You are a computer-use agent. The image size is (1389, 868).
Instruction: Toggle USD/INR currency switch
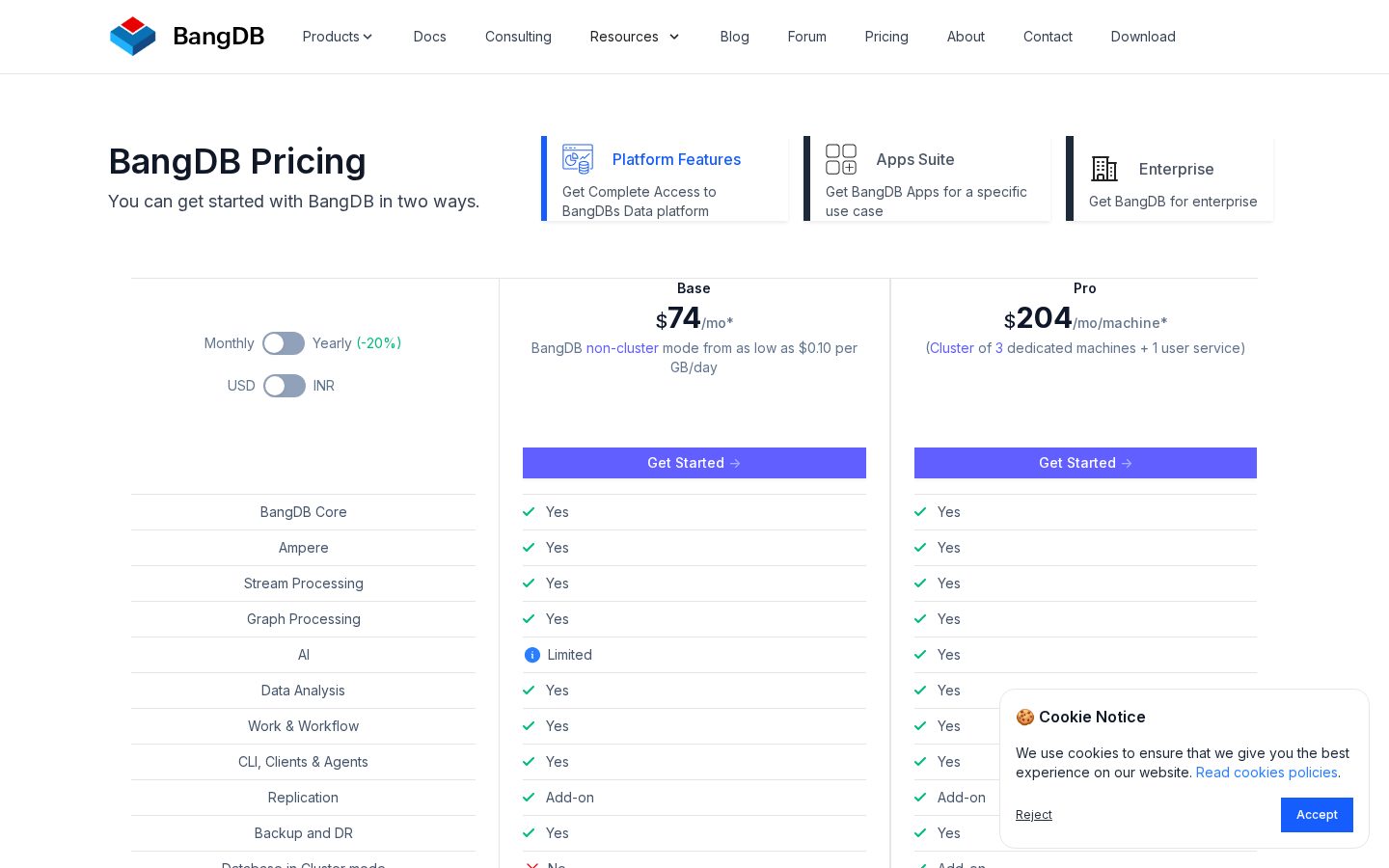pos(285,386)
